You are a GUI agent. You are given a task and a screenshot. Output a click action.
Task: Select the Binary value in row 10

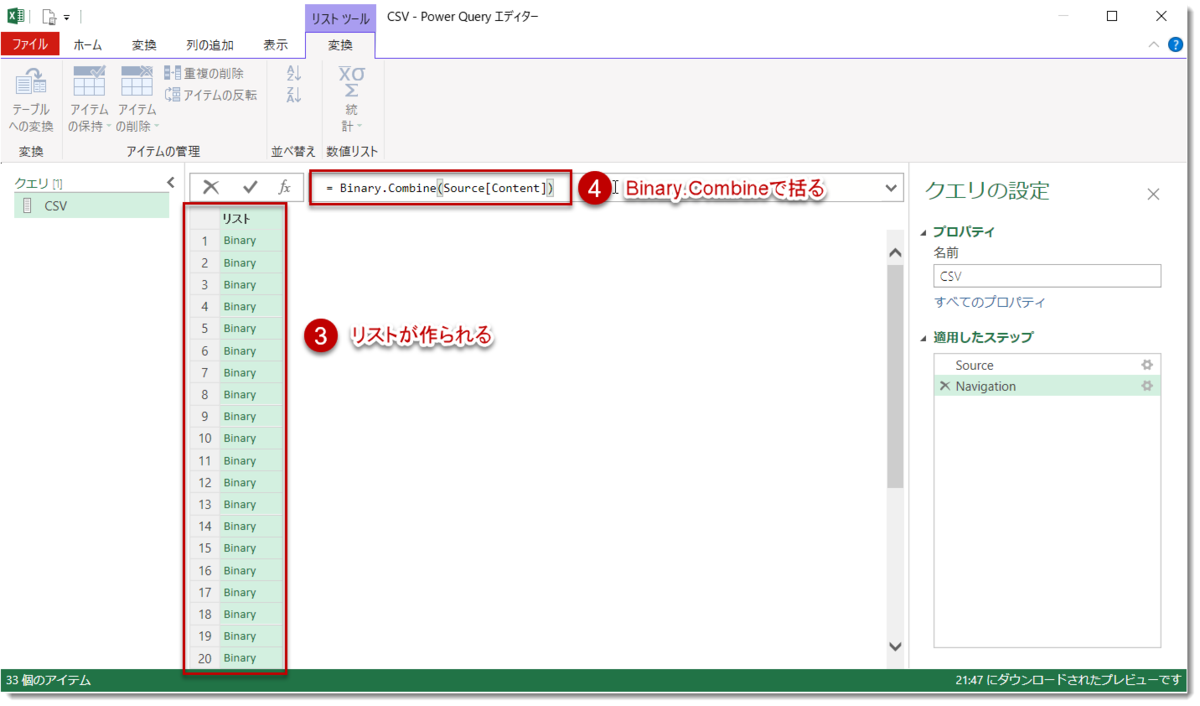[x=252, y=438]
